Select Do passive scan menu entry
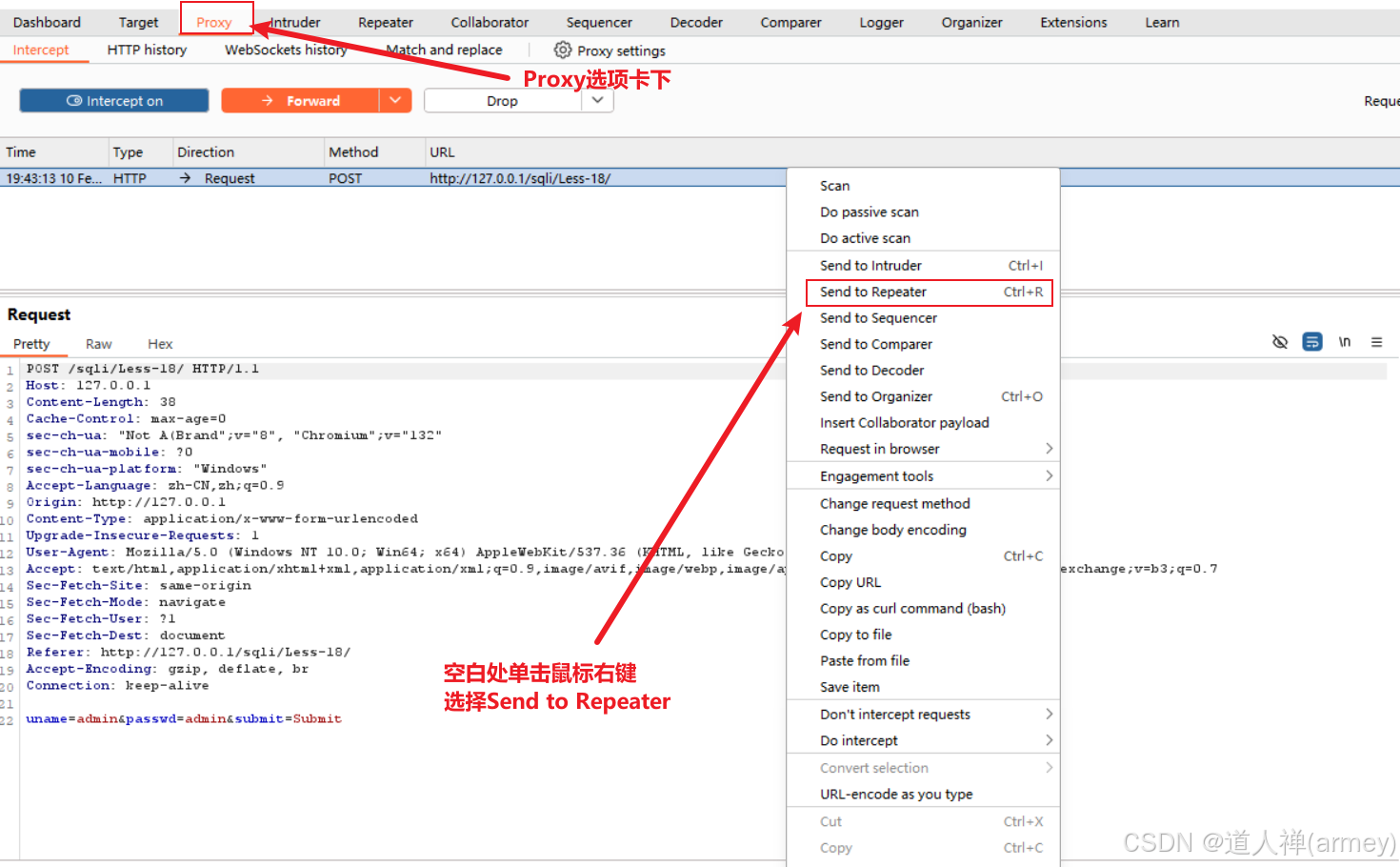 pos(923,212)
